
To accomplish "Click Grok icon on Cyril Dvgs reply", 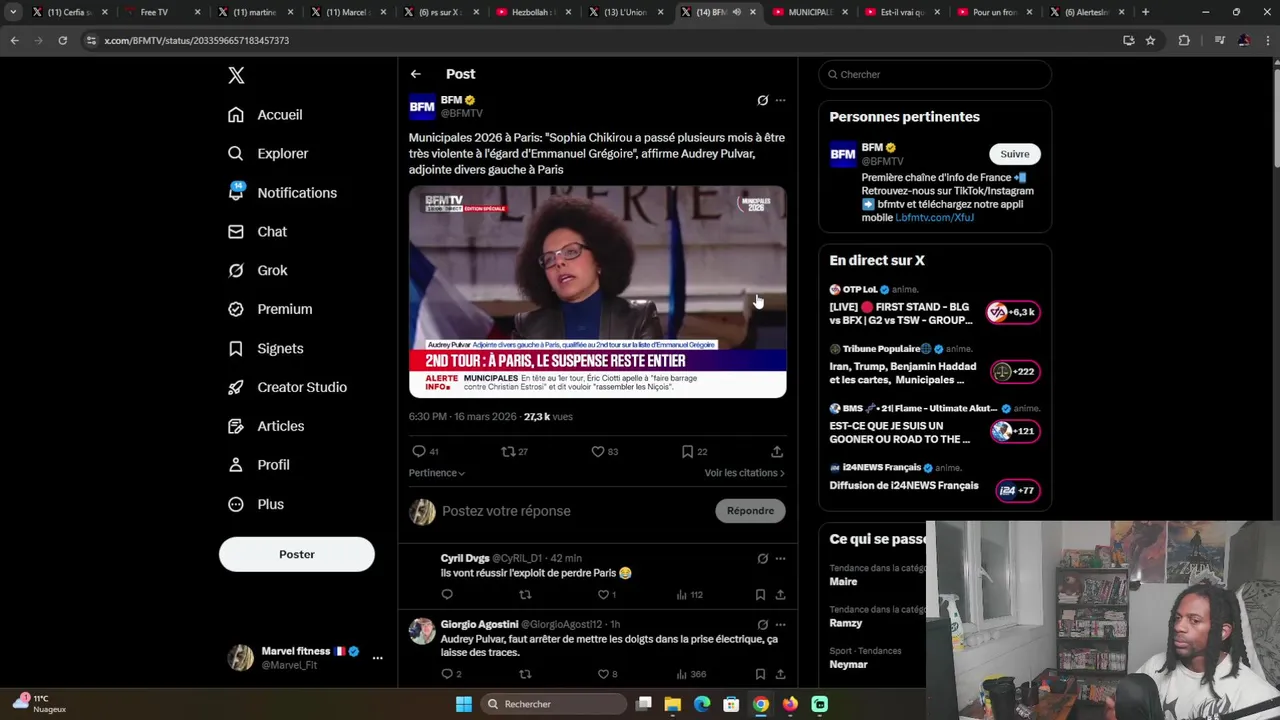I will click(x=763, y=559).
